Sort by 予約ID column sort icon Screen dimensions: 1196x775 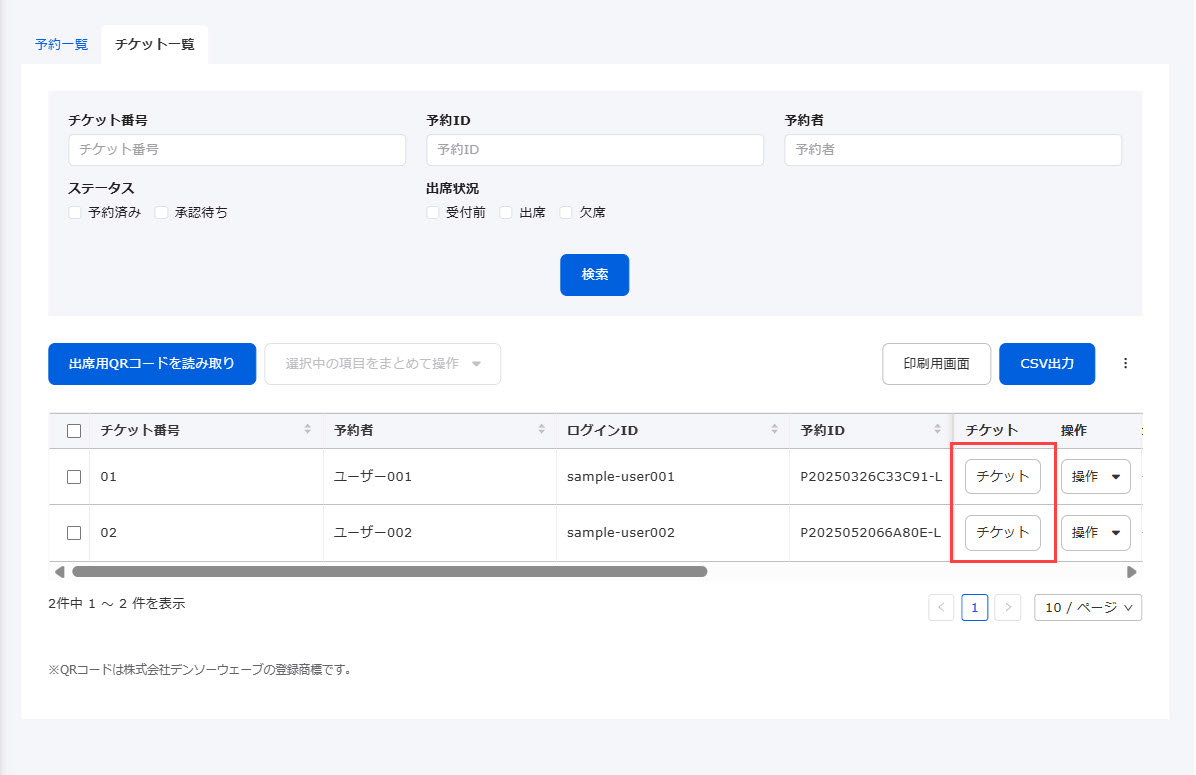[x=936, y=430]
